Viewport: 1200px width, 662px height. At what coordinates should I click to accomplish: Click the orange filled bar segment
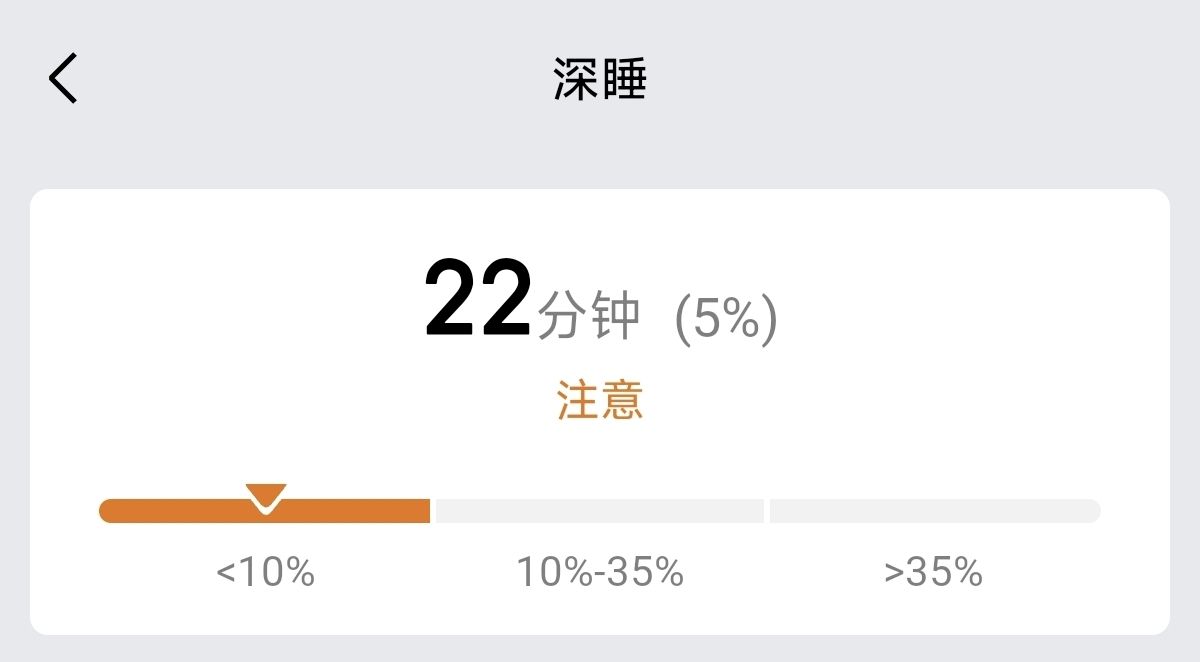[265, 511]
